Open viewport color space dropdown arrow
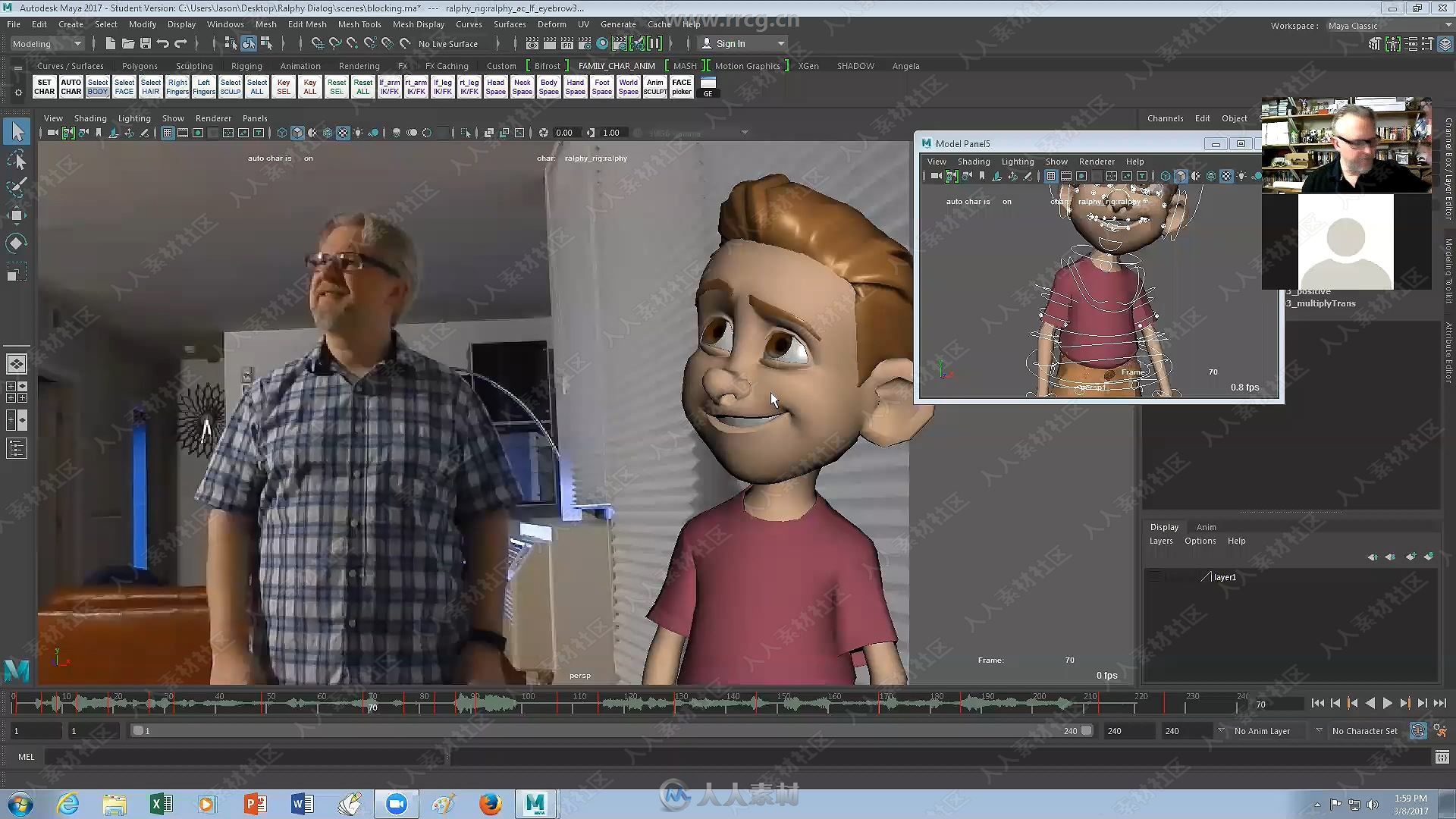The width and height of the screenshot is (1456, 819). [x=745, y=133]
